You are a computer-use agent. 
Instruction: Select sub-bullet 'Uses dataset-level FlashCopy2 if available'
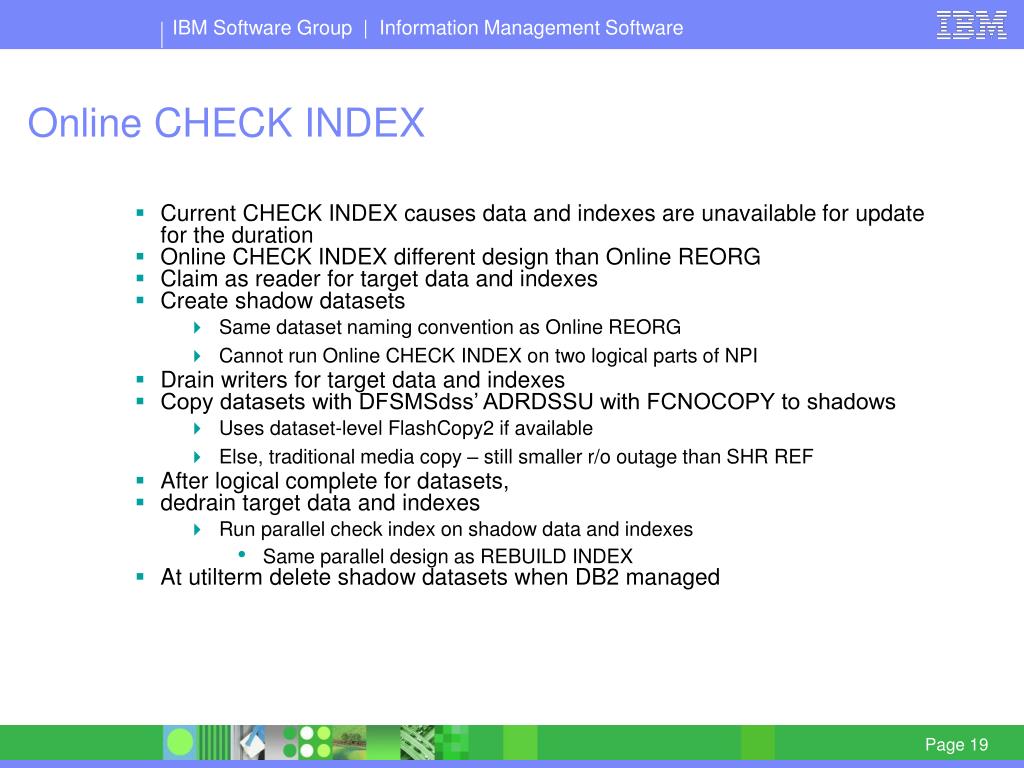tap(406, 428)
